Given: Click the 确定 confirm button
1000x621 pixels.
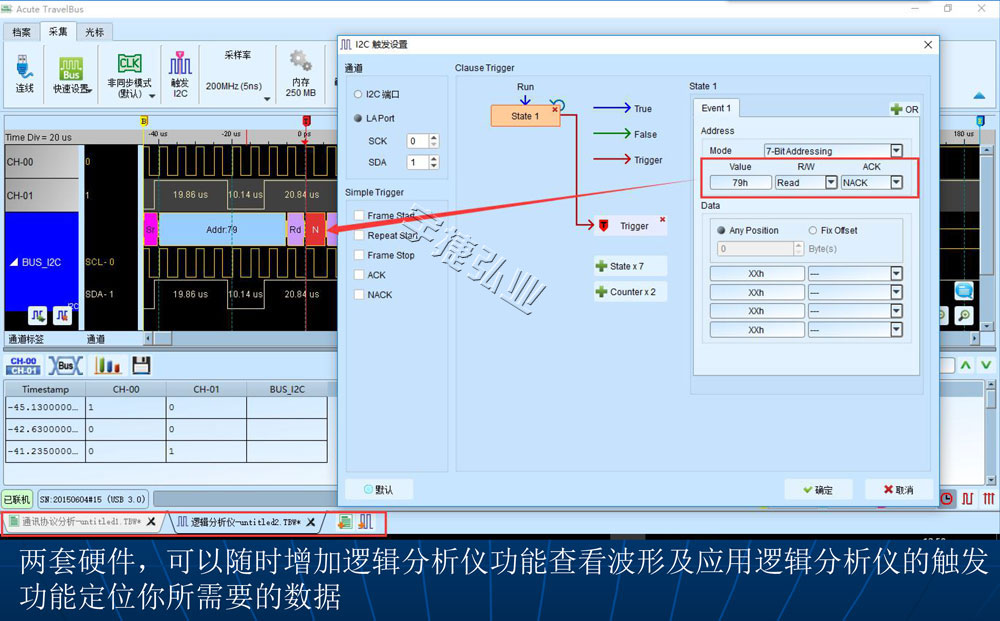Looking at the screenshot, I should [x=817, y=490].
